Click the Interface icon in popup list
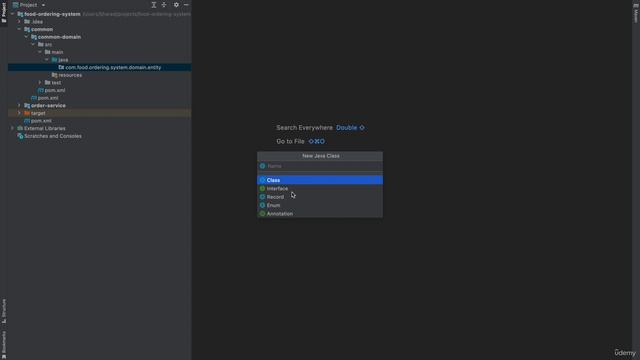The image size is (640, 360). click(262, 189)
